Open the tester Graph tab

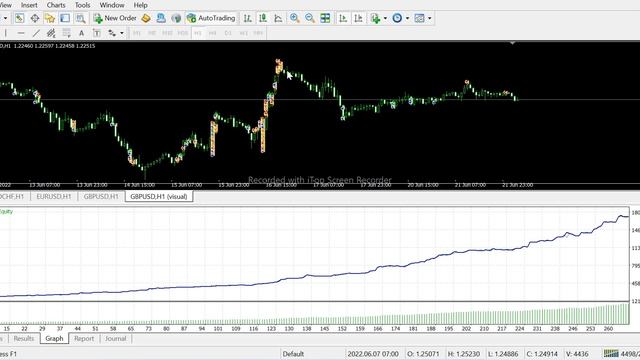[x=54, y=338]
